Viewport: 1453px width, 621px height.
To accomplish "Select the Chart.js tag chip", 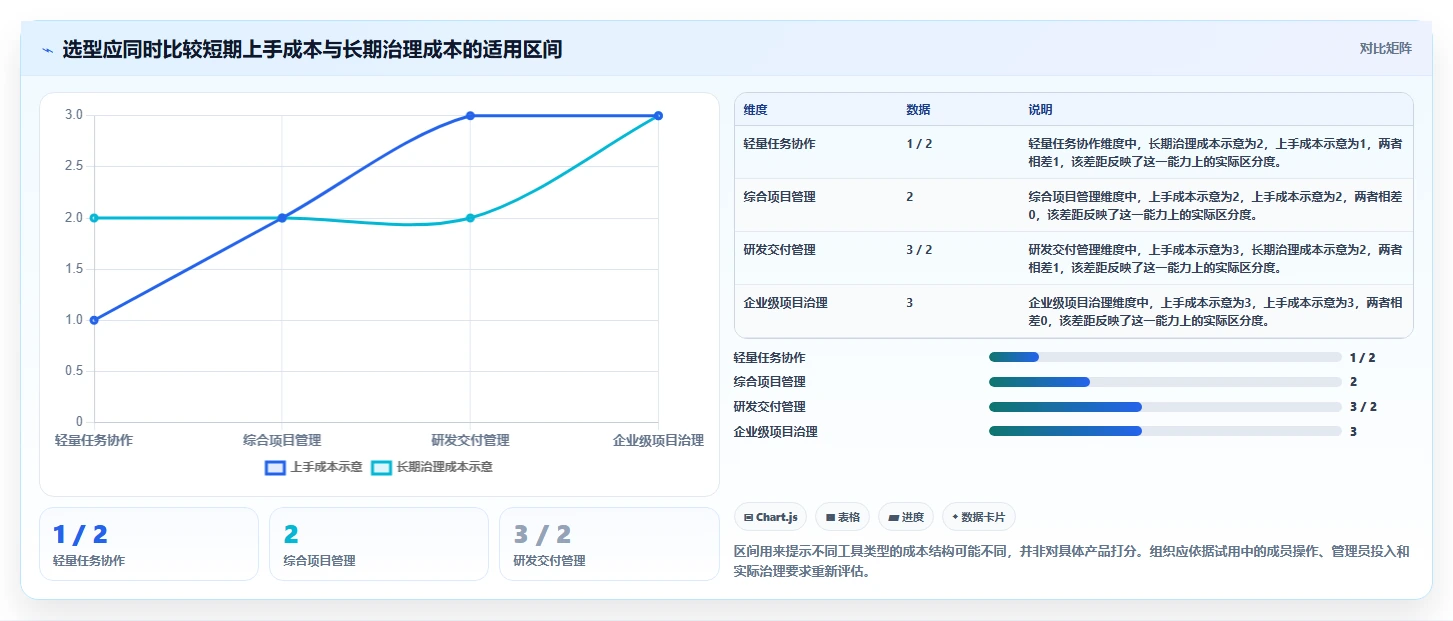I will [771, 517].
